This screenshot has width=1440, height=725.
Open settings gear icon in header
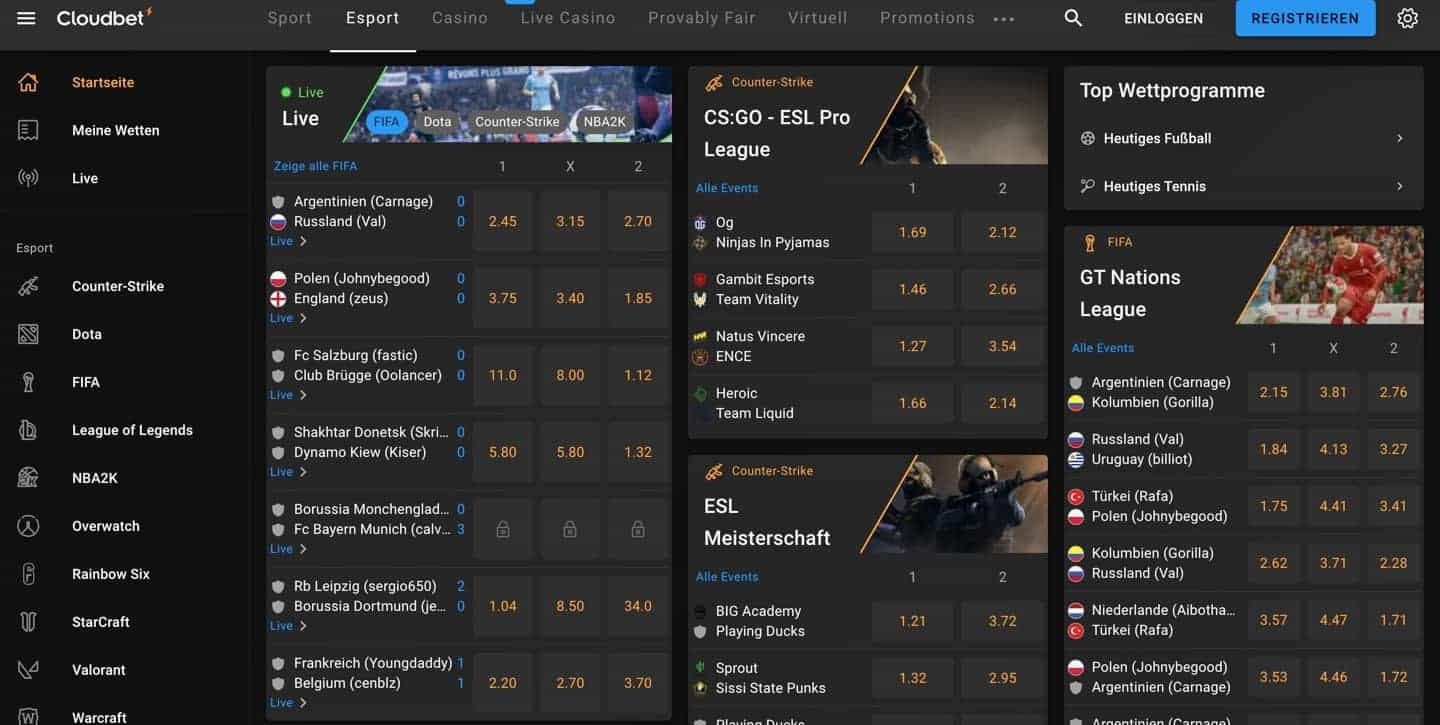tap(1408, 18)
